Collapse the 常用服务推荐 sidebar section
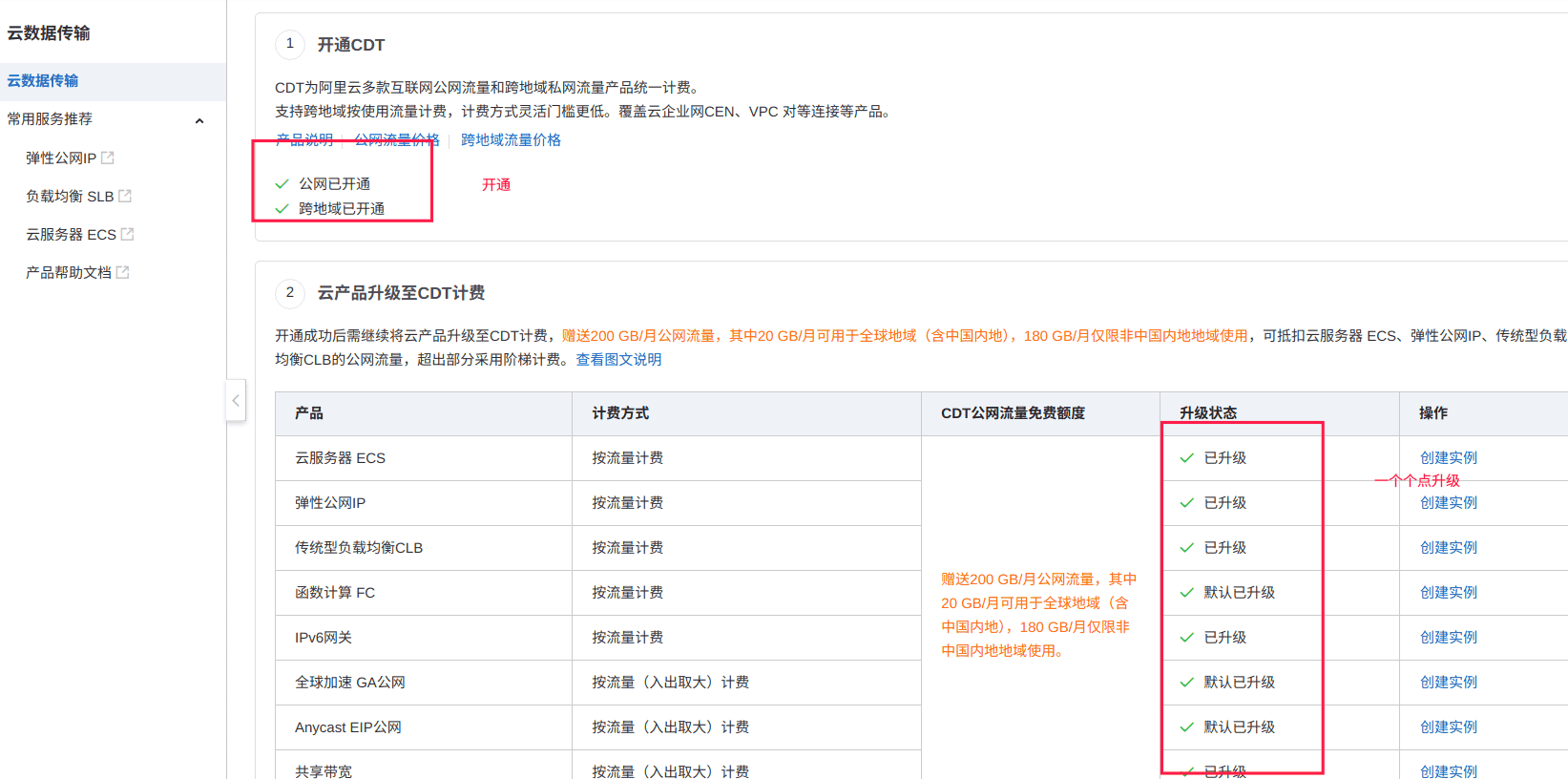The image size is (1568, 779). coord(199,120)
